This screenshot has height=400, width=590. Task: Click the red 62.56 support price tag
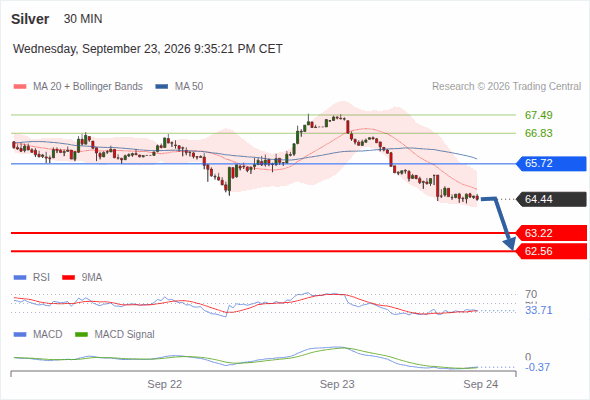(551, 251)
